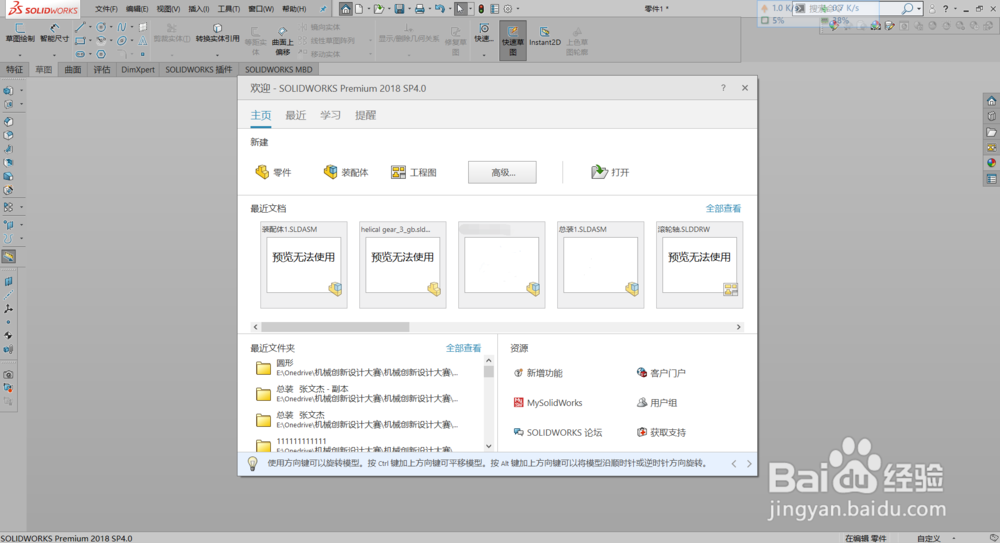Switch to the Recent (最近) tab

295,115
